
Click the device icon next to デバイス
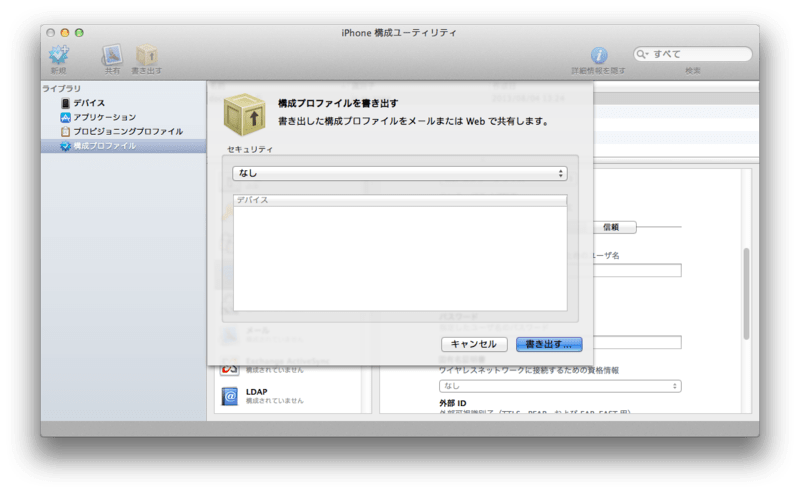coord(65,103)
